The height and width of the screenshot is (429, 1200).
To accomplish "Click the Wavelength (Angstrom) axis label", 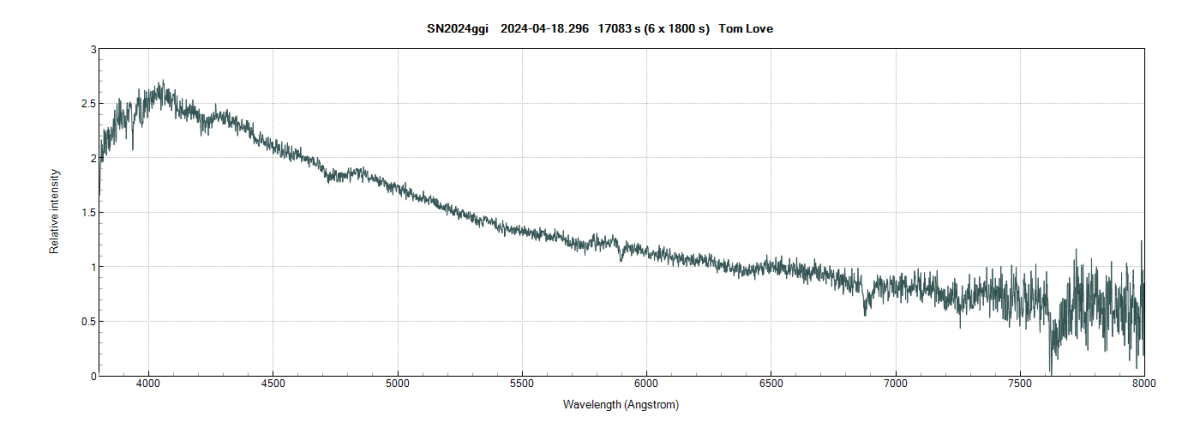I will [x=621, y=405].
